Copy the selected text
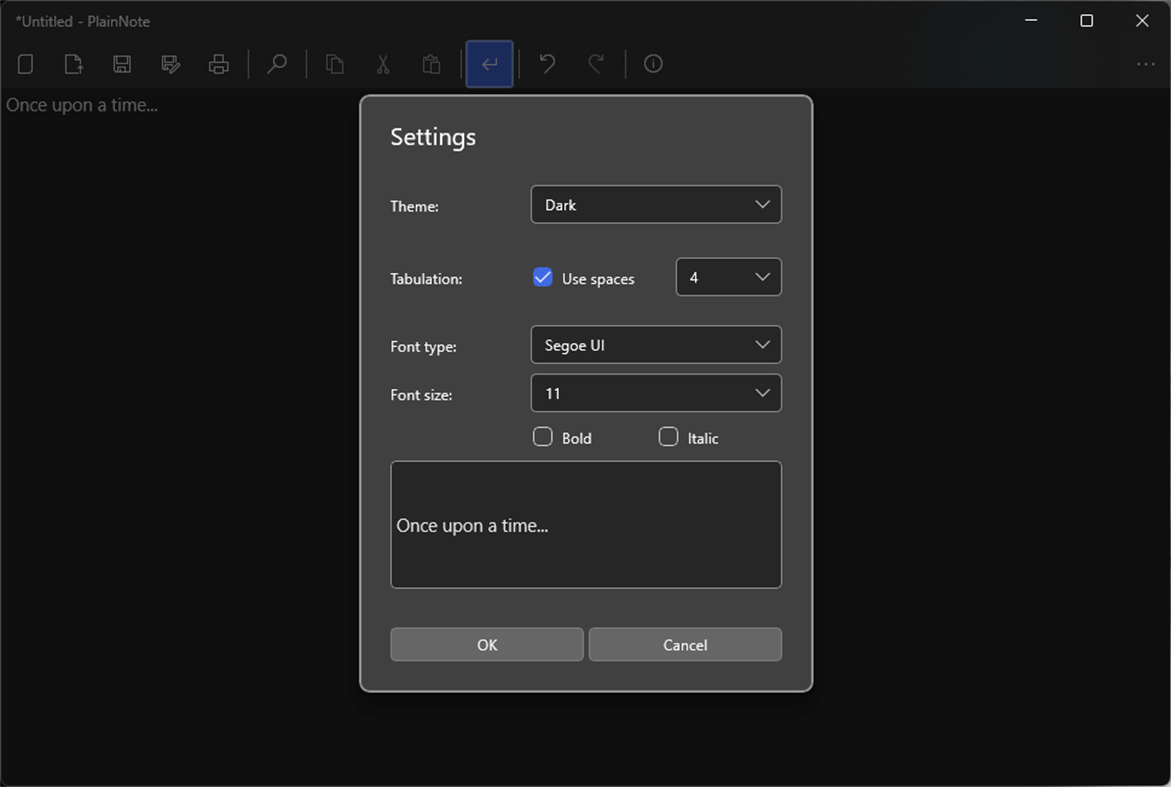1171x787 pixels. click(333, 63)
